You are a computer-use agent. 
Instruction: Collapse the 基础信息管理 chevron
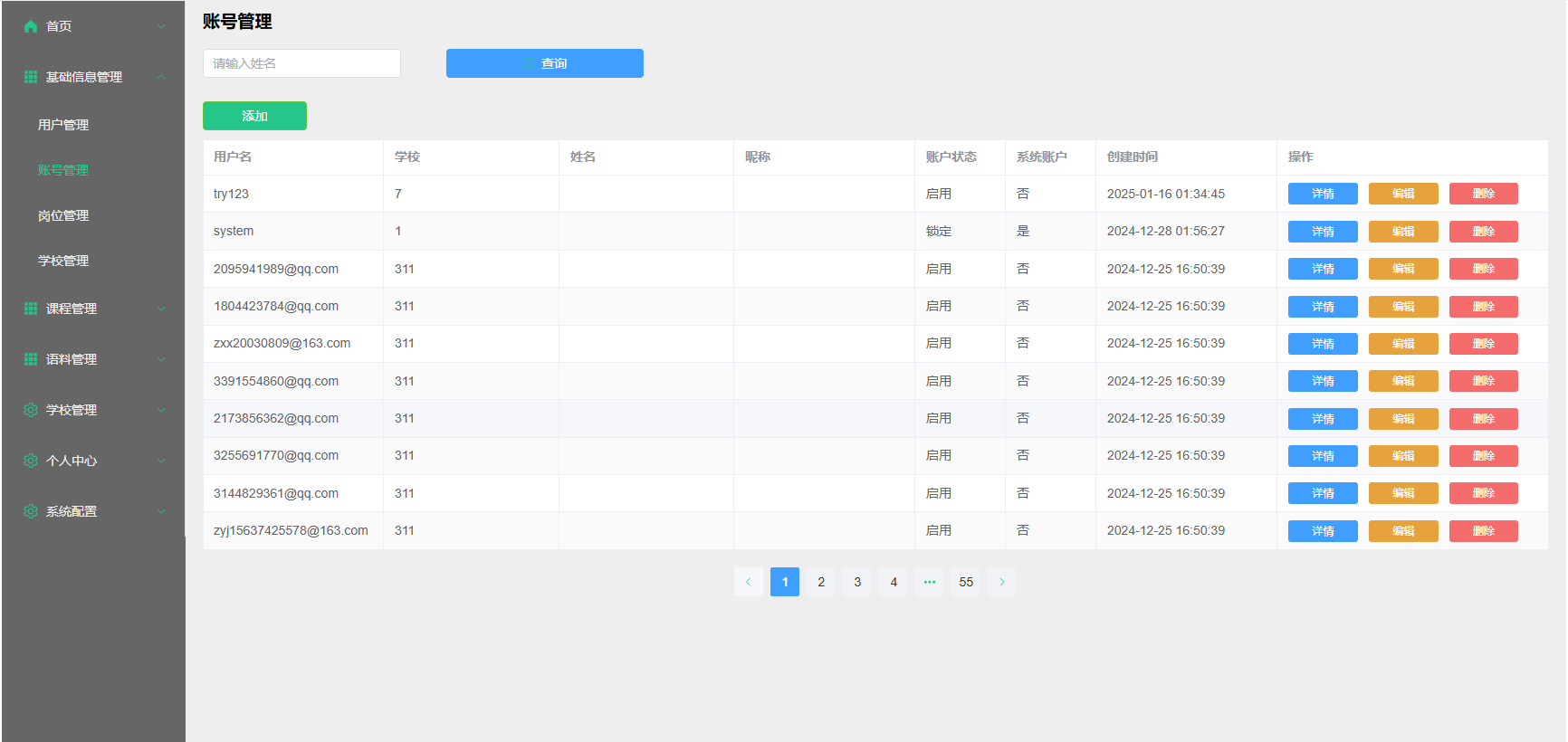pyautogui.click(x=161, y=77)
